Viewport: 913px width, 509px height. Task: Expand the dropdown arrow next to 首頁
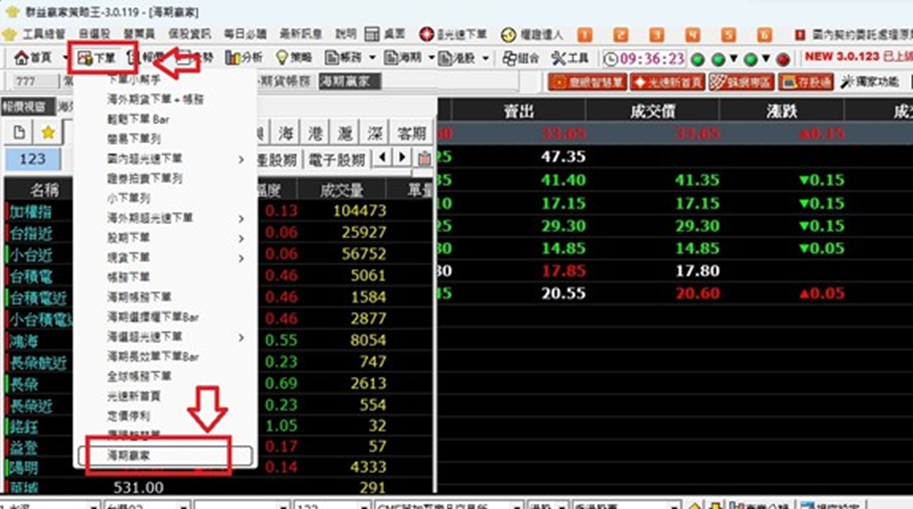click(65, 58)
